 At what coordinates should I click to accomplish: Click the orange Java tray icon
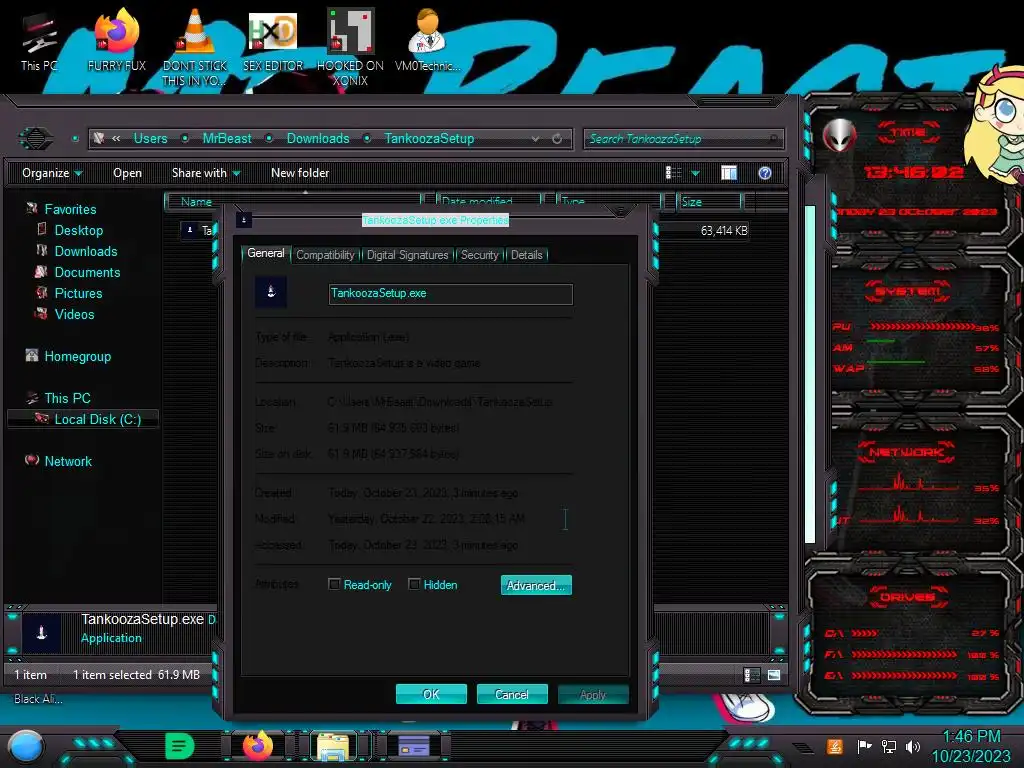click(x=835, y=746)
